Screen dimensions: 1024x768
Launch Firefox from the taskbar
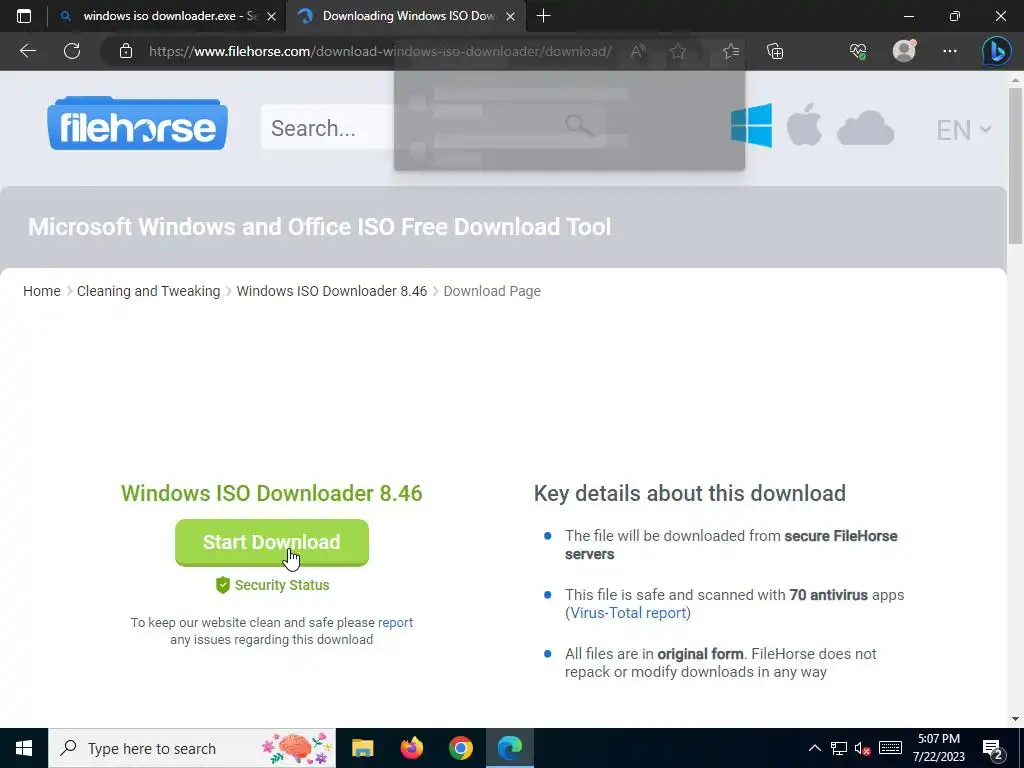[x=411, y=748]
